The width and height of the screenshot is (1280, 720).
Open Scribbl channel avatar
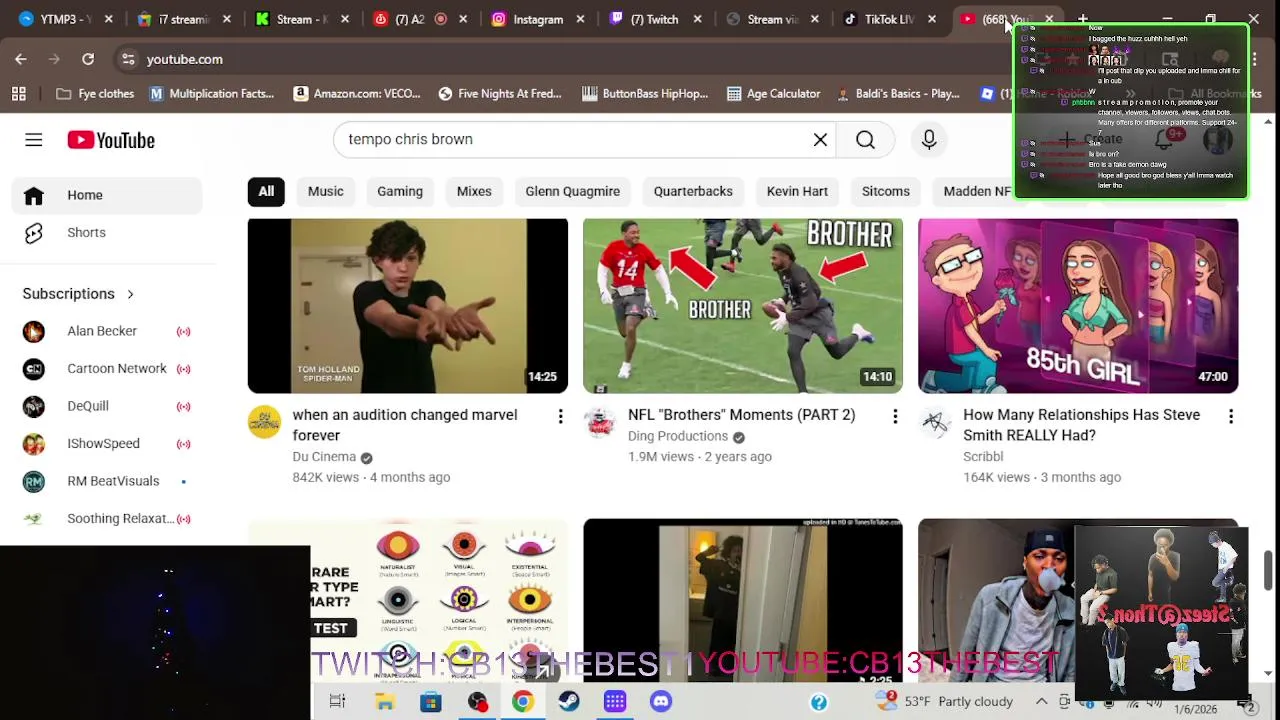coord(935,422)
